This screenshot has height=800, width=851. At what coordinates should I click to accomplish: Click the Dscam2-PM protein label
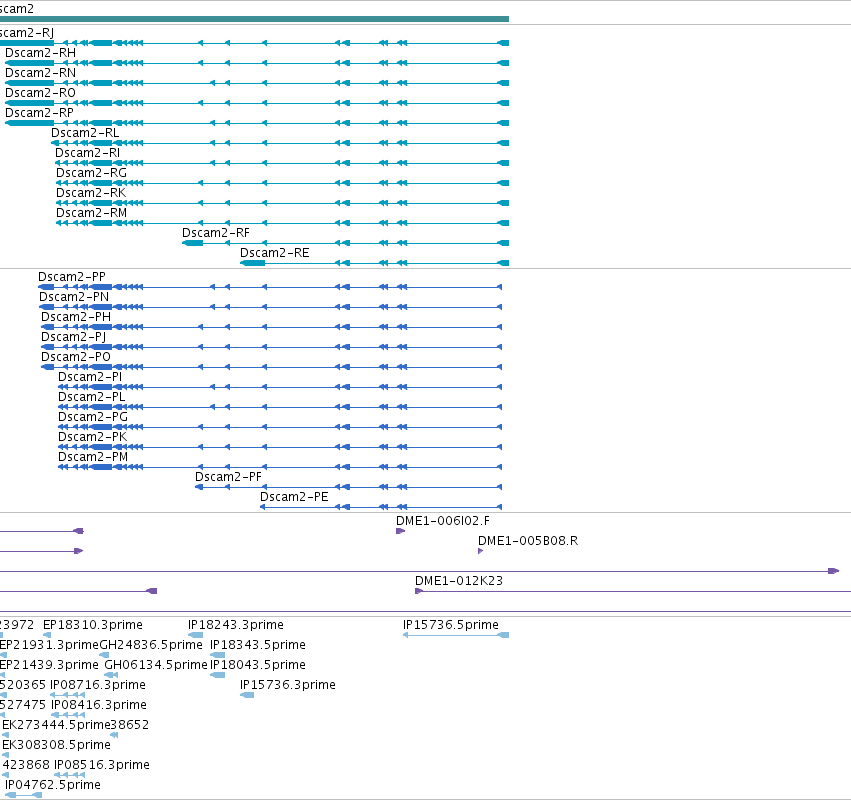pos(93,457)
